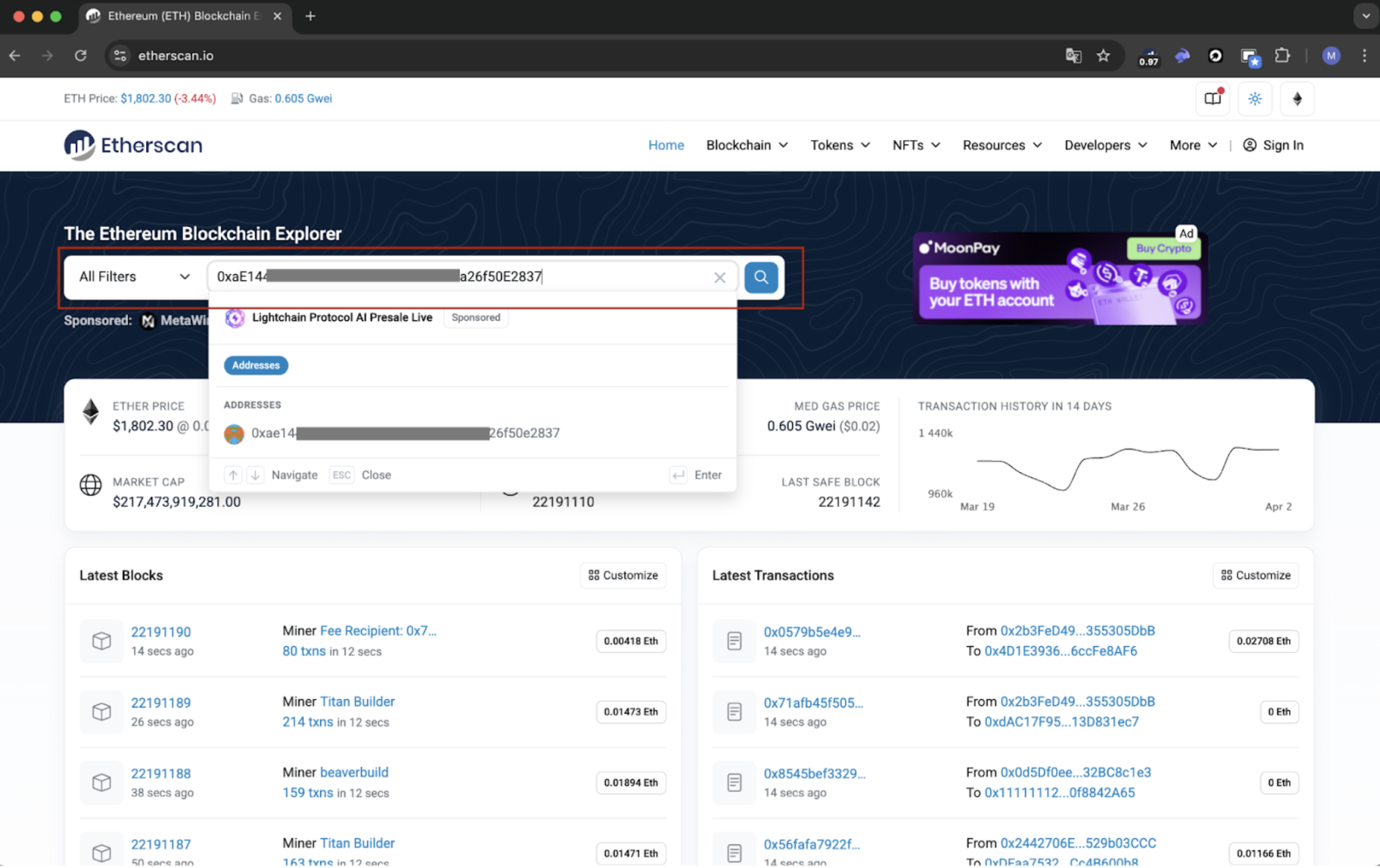Open the tab list chevron at window top right
Image resolution: width=1380 pixels, height=868 pixels.
(1366, 16)
